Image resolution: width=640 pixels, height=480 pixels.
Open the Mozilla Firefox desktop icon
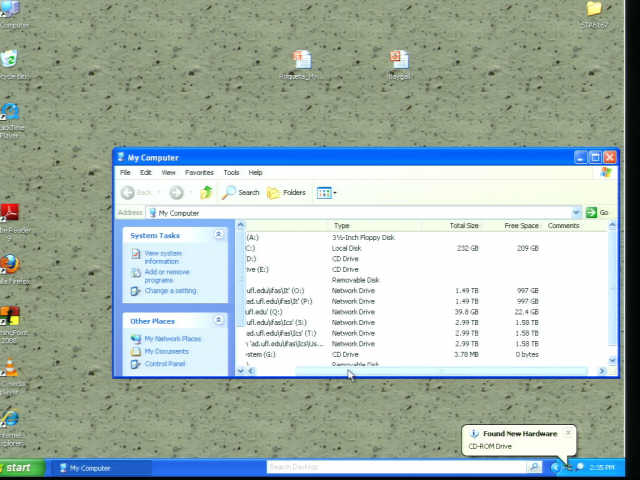coord(10,264)
